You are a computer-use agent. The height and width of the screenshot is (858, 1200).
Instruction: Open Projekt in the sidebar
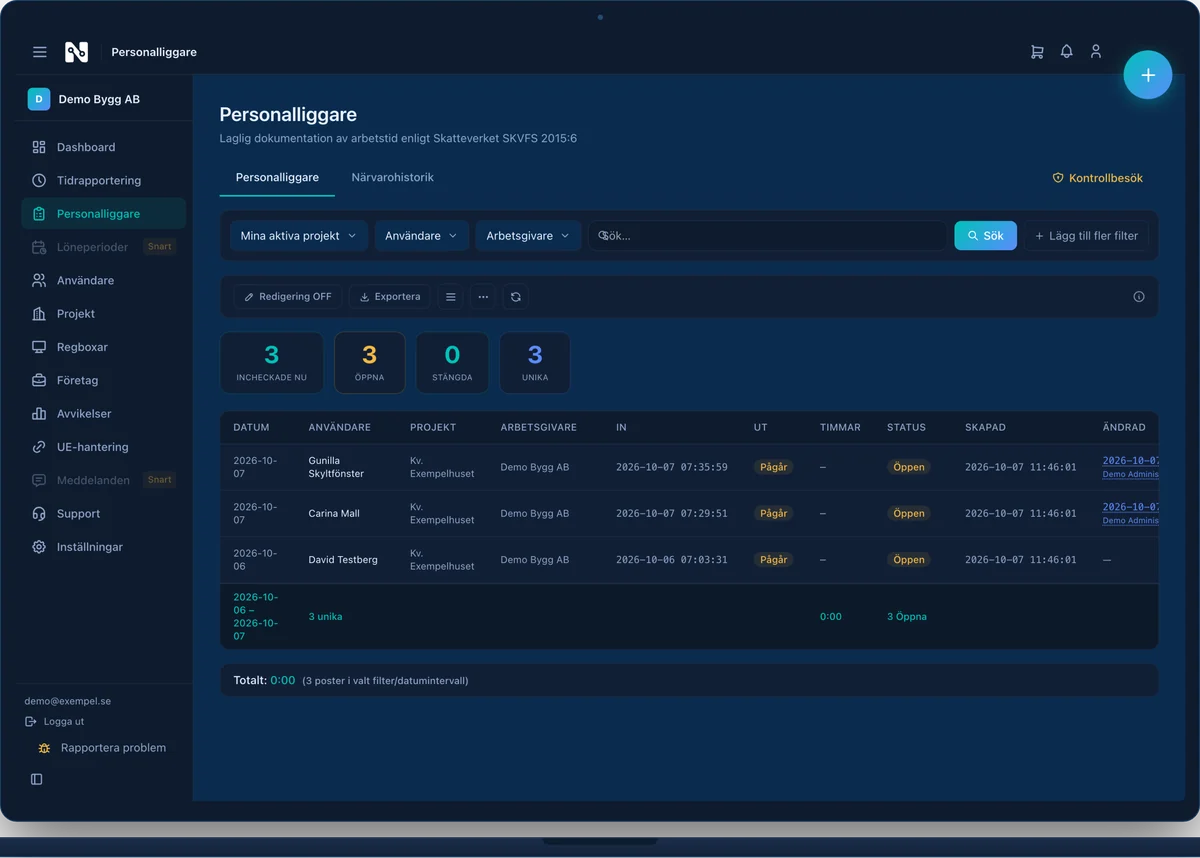(103, 314)
